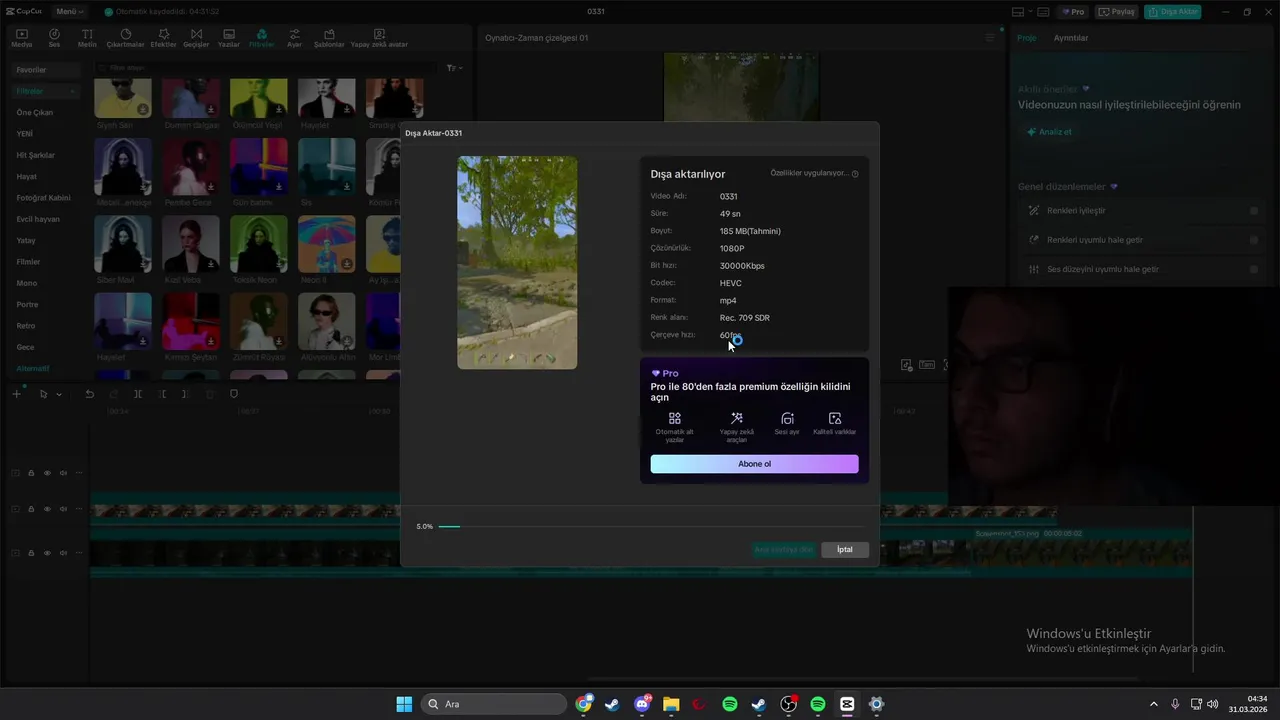Toggle the mute speaker icon on middle track

[63, 509]
